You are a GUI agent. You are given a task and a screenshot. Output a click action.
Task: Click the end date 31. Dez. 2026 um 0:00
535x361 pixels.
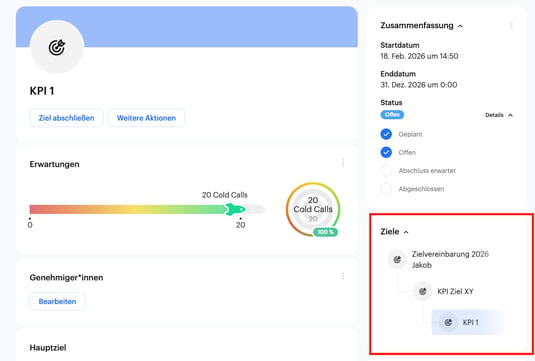click(419, 85)
